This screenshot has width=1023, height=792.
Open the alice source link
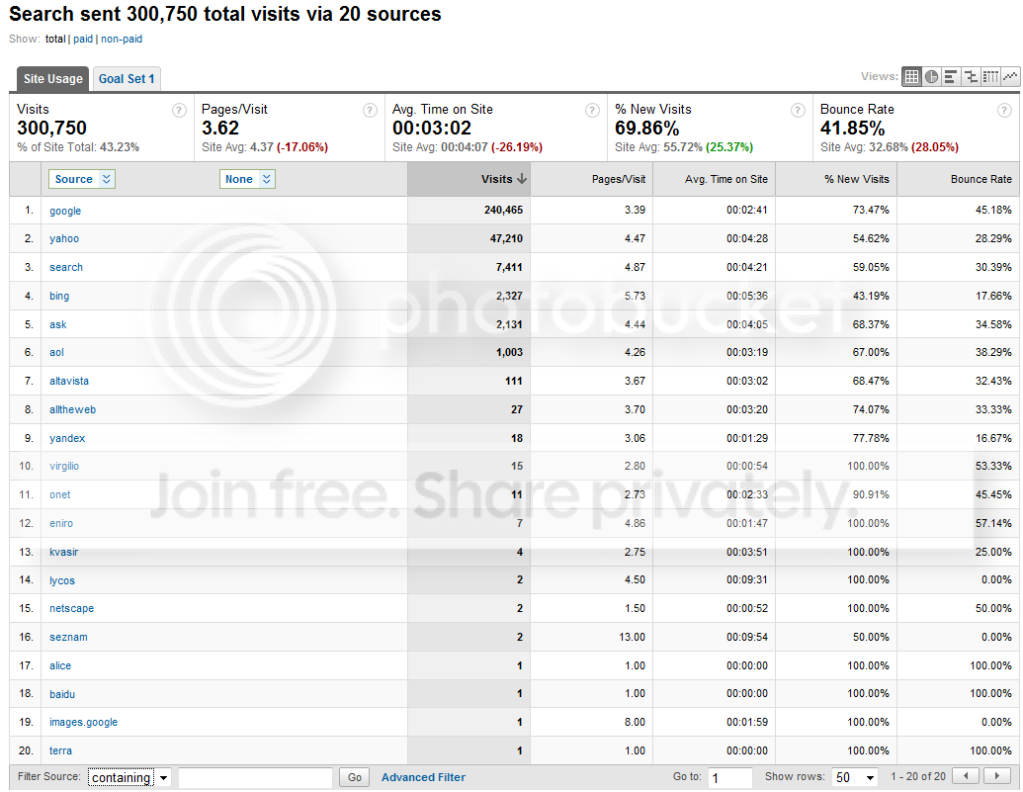pyautogui.click(x=60, y=665)
